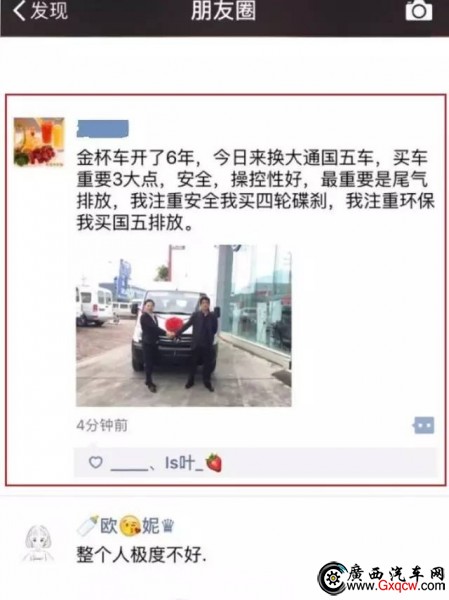
Task: Tap the 发现 back label
Action: pyautogui.click(x=49, y=11)
